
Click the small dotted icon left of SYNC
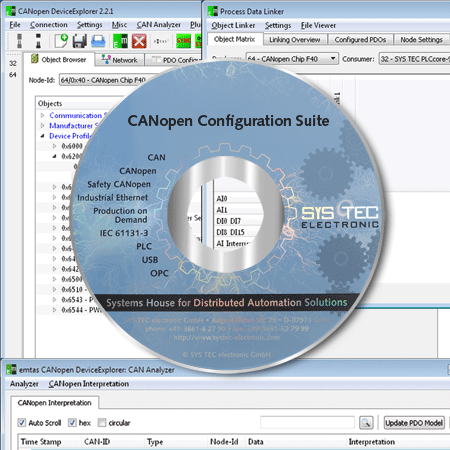pyautogui.click(x=161, y=41)
